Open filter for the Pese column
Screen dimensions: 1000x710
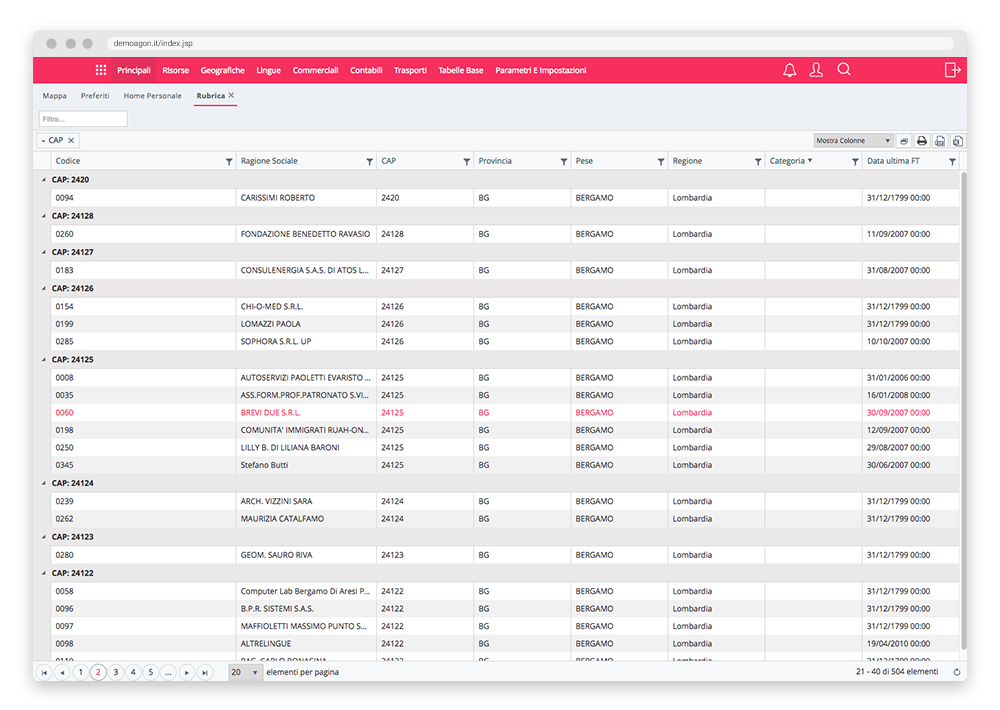tap(661, 162)
